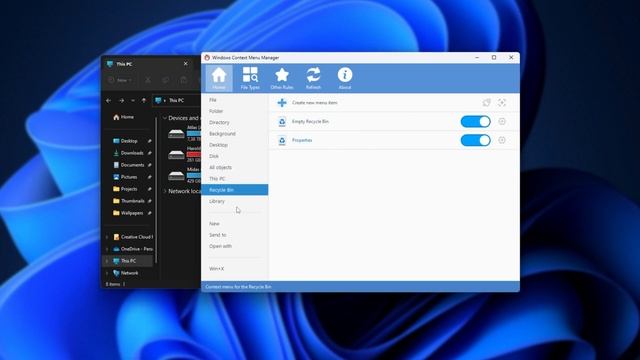The image size is (640, 360).
Task: Open the New dropdown in File Explorer toolbar
Action: pos(120,80)
